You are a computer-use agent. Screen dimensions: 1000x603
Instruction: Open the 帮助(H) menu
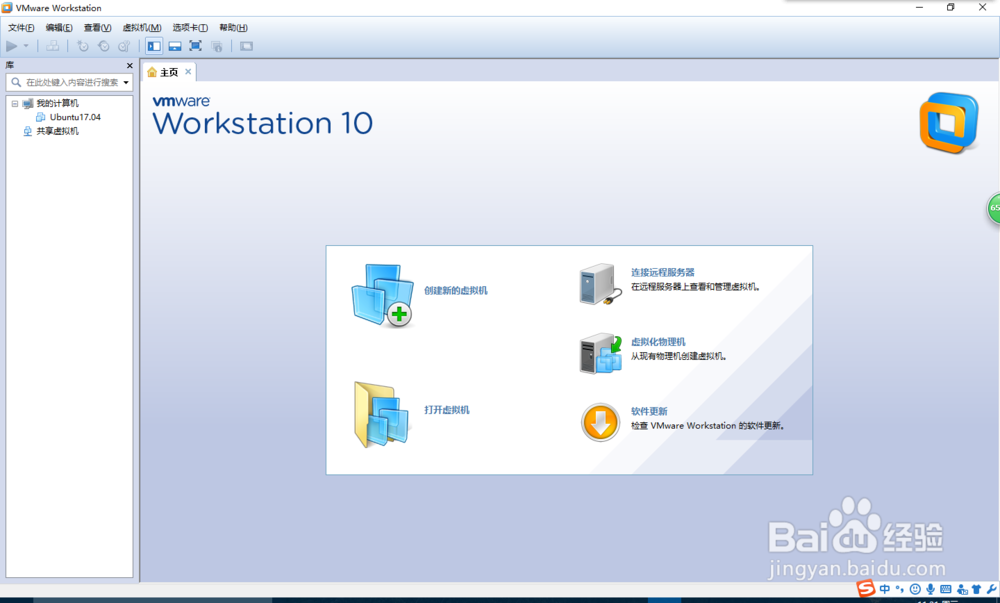233,27
